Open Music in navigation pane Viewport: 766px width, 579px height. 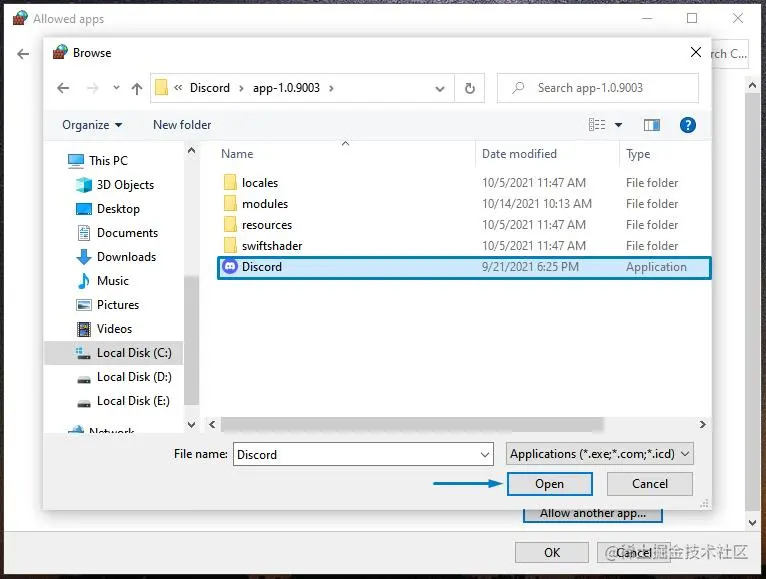(103, 280)
